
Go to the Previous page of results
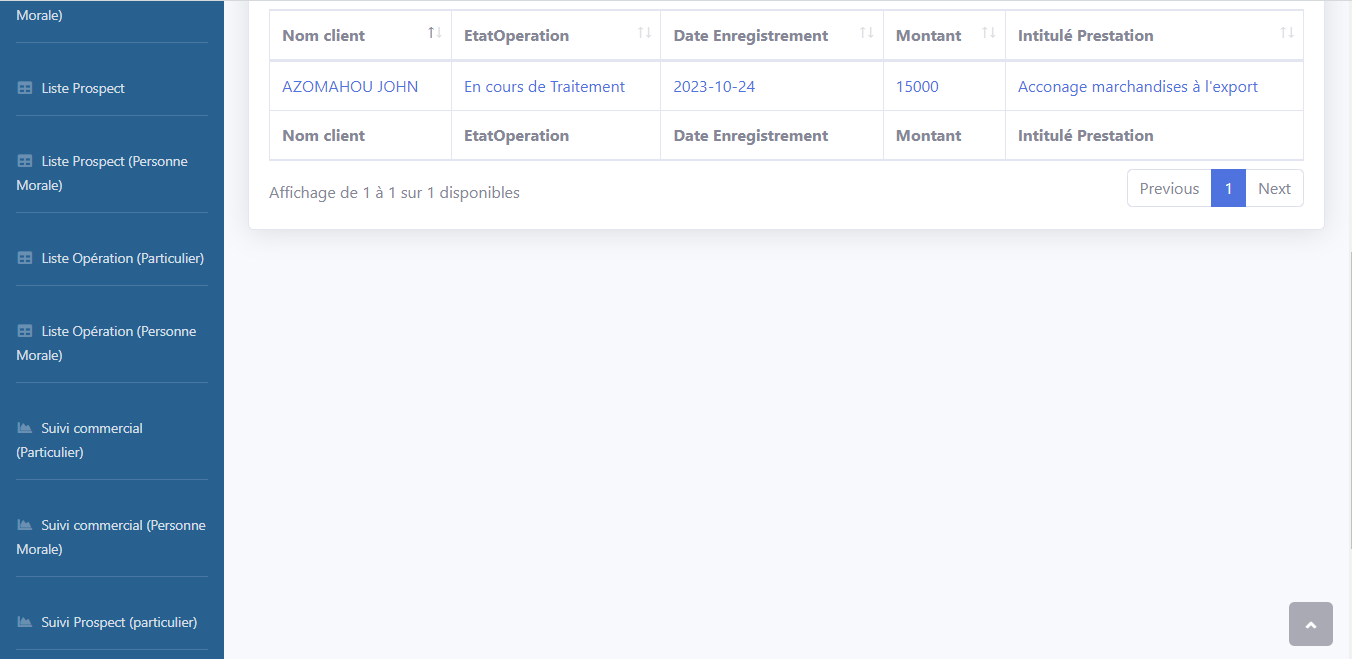[1169, 188]
